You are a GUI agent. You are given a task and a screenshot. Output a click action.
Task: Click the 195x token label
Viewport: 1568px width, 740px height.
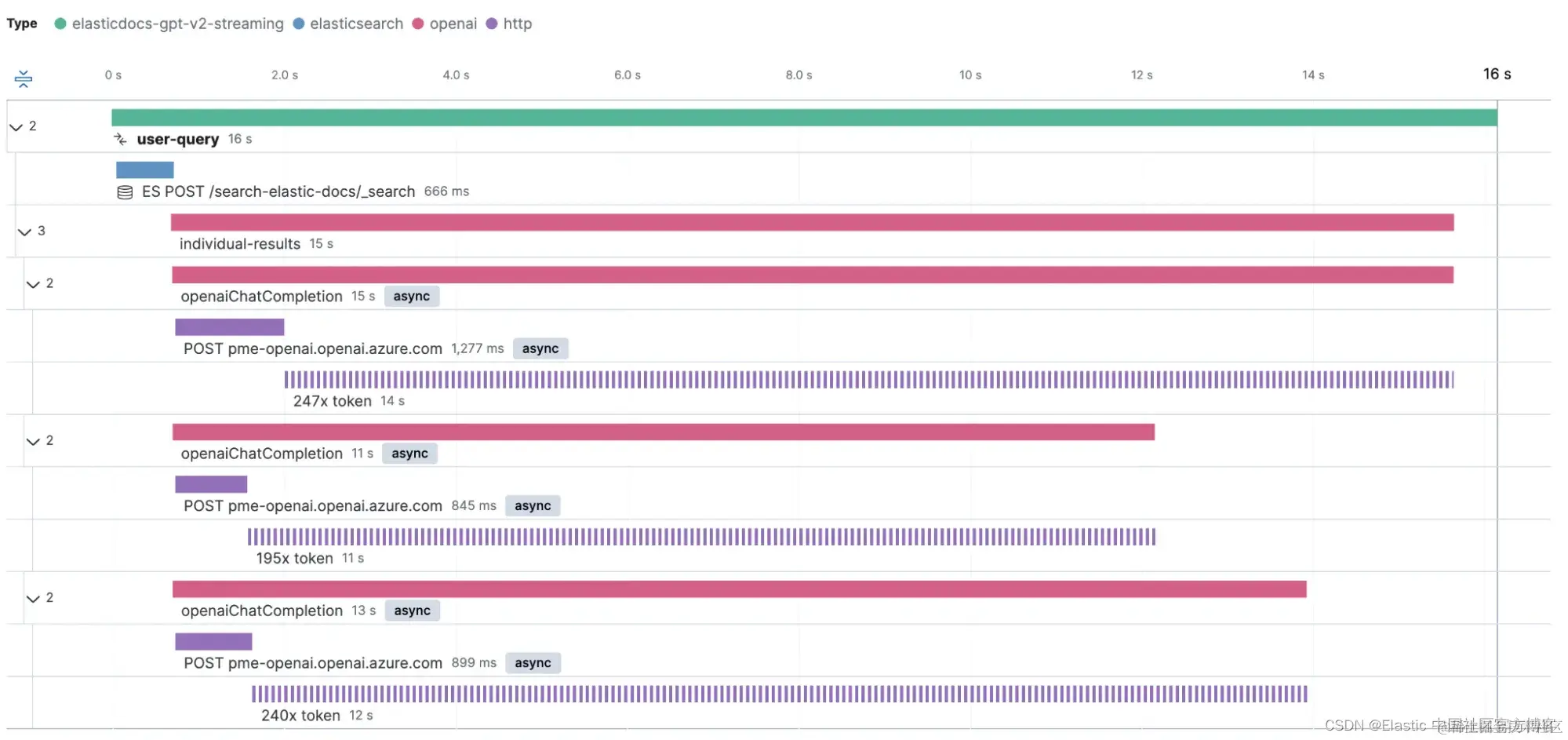click(295, 559)
